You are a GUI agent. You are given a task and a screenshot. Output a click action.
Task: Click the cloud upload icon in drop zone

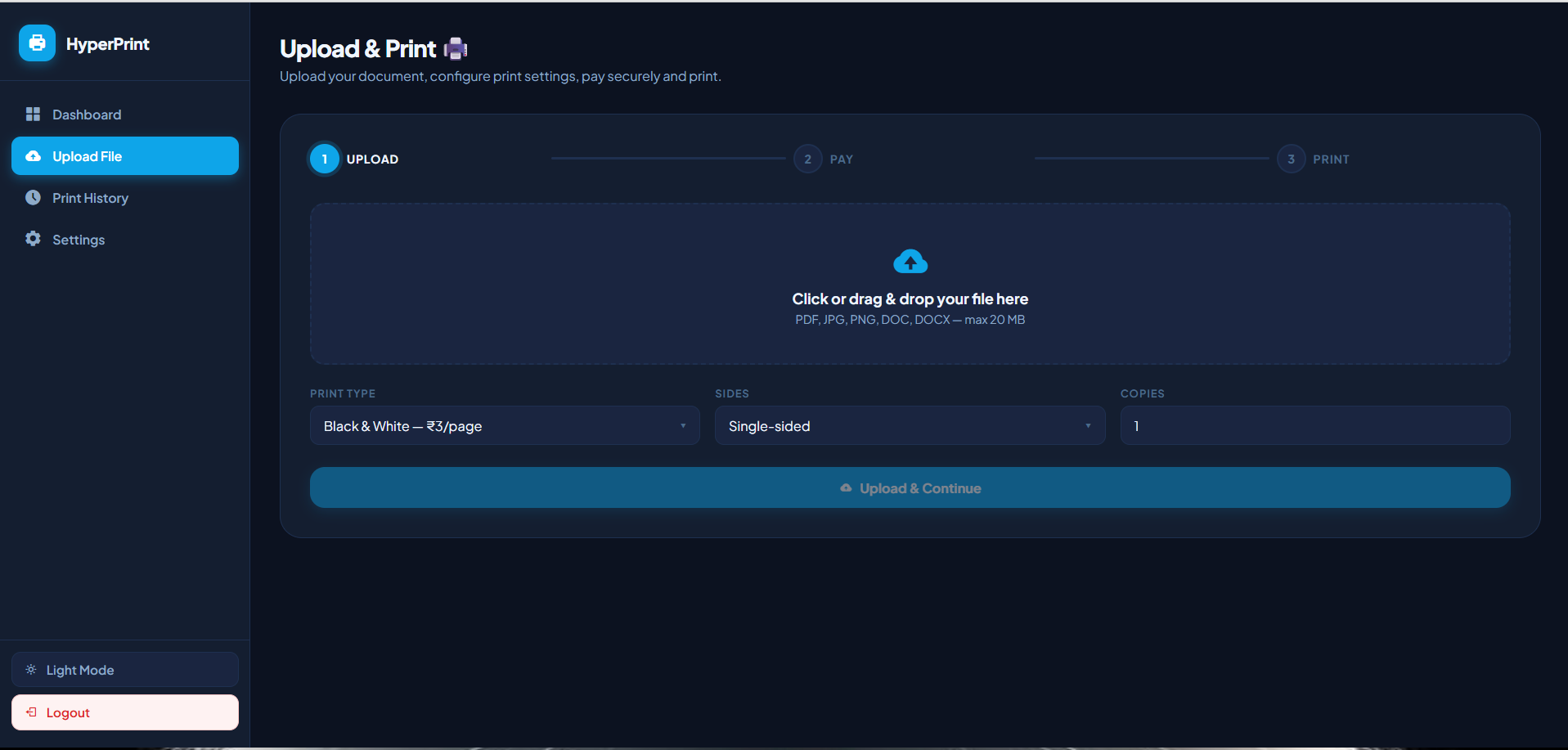pos(910,261)
